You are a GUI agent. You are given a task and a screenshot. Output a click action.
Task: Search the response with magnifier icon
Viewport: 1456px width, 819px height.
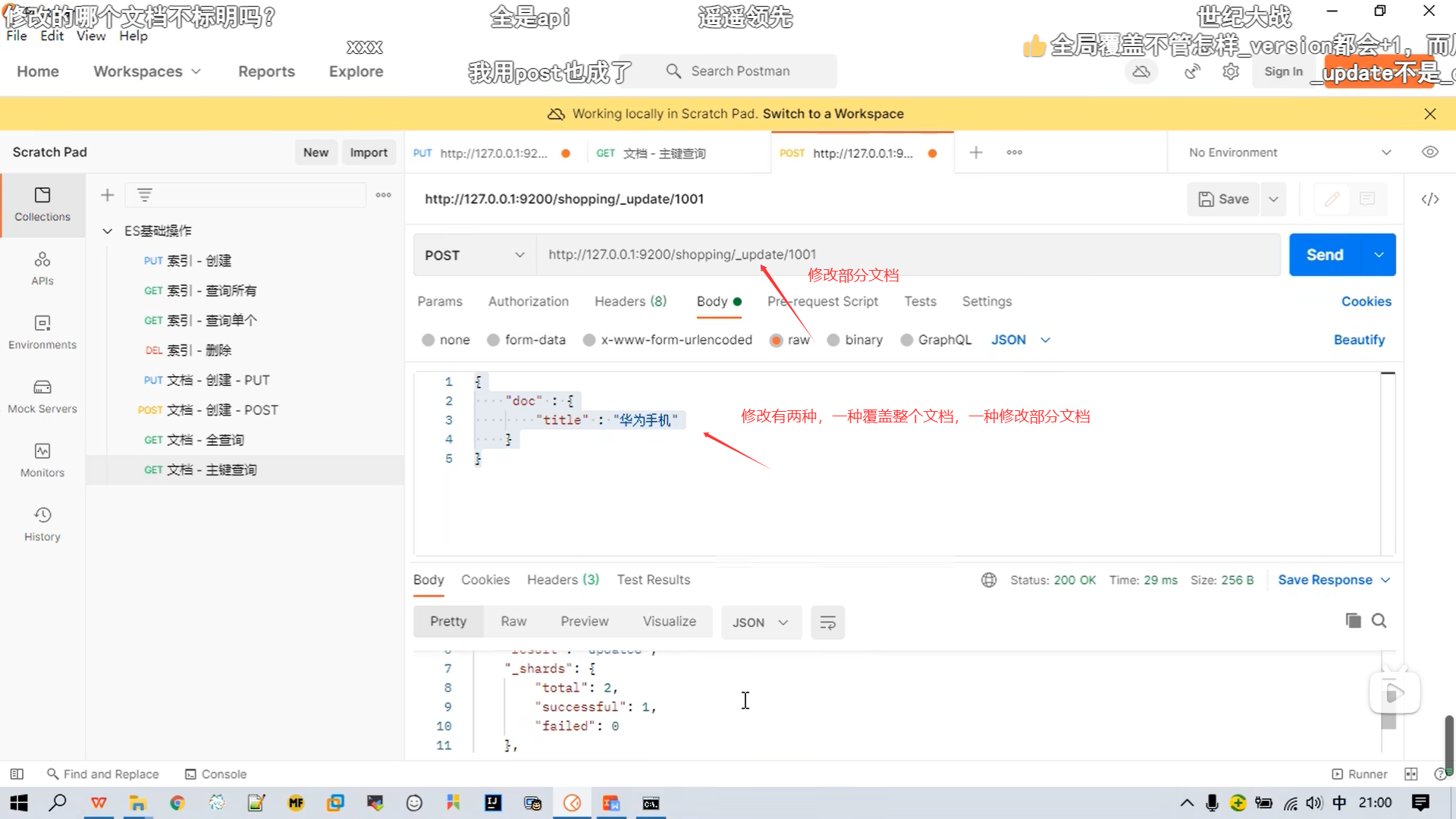click(x=1379, y=621)
